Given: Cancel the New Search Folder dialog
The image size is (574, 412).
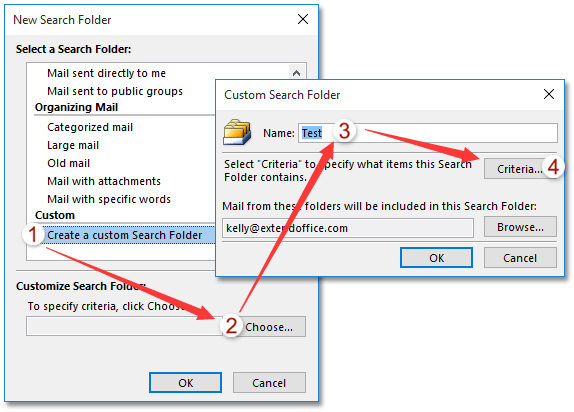Looking at the screenshot, I should click(269, 383).
